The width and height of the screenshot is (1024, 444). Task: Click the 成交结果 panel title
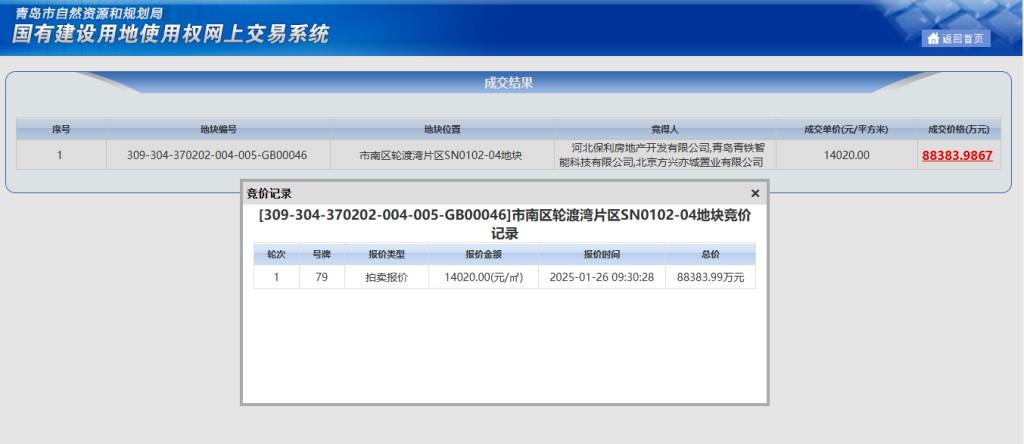508,83
